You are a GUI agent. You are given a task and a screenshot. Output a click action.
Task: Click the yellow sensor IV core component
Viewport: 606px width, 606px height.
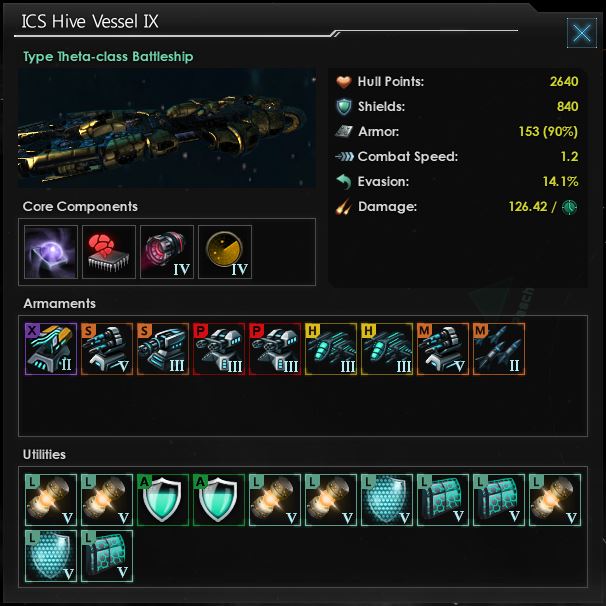tap(225, 252)
